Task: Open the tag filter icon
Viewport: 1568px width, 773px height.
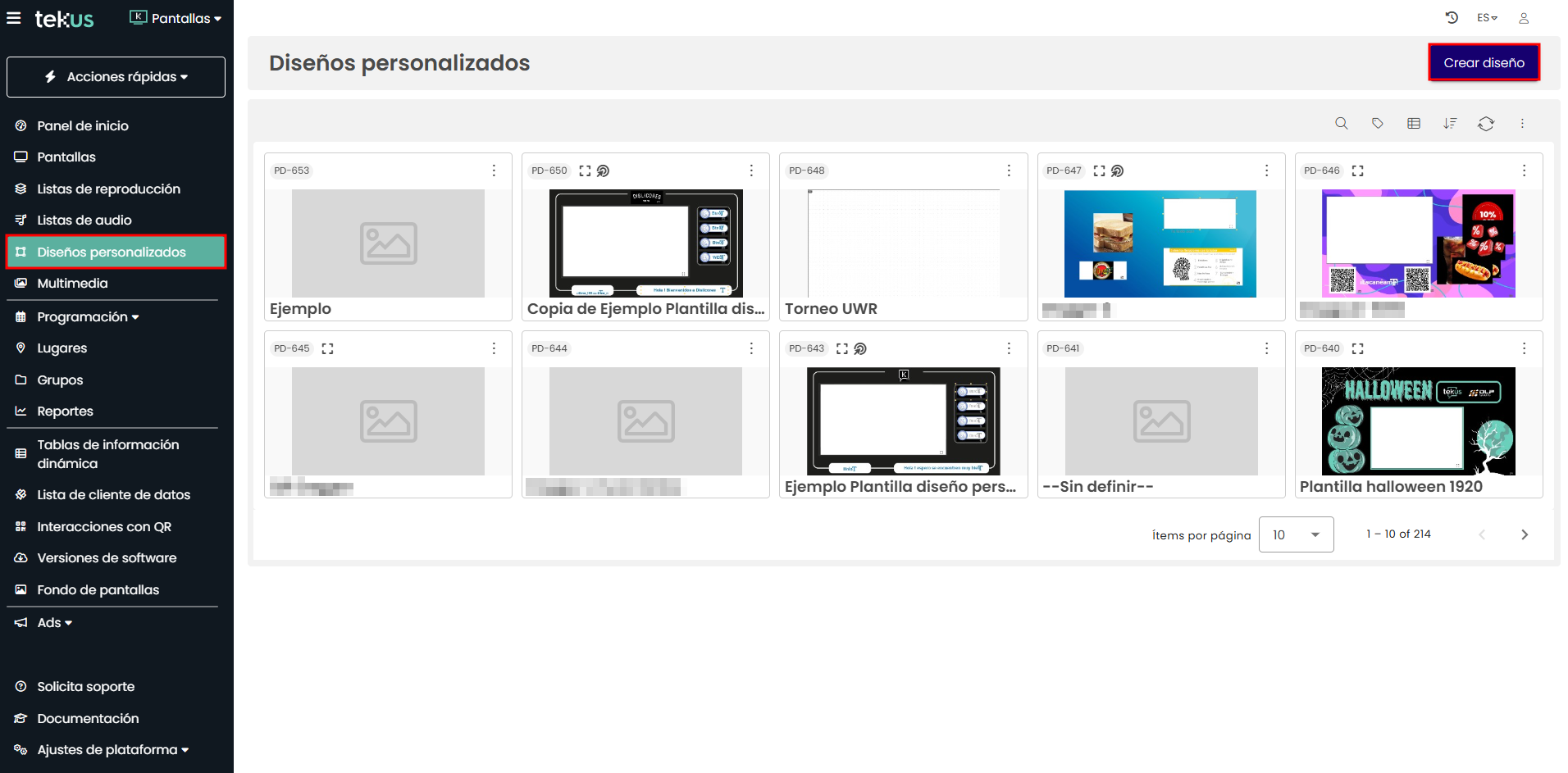Action: (1377, 123)
